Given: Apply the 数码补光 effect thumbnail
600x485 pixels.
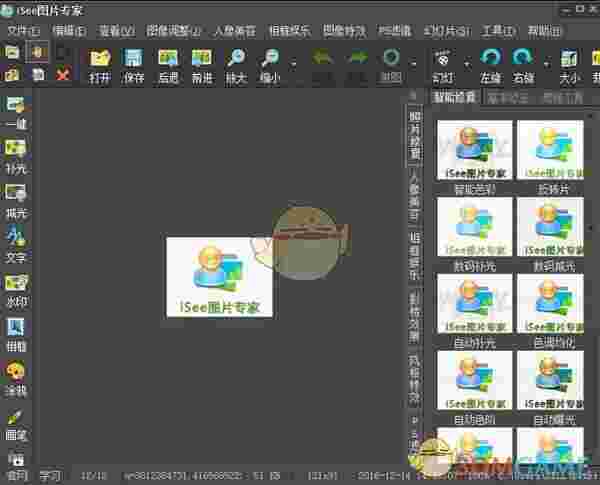Looking at the screenshot, I should [x=474, y=227].
